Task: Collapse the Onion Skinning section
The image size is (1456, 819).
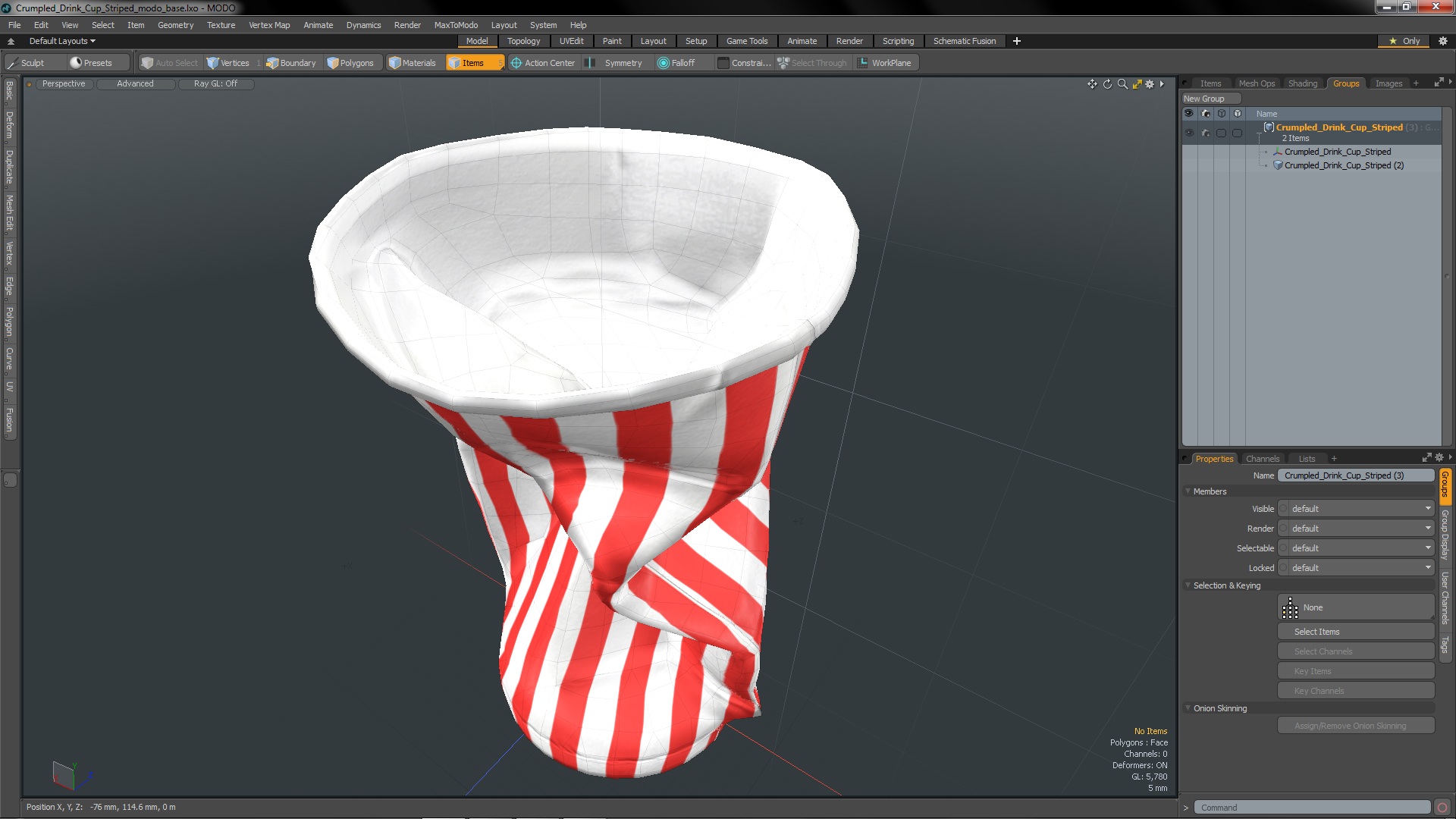Action: pos(1188,708)
